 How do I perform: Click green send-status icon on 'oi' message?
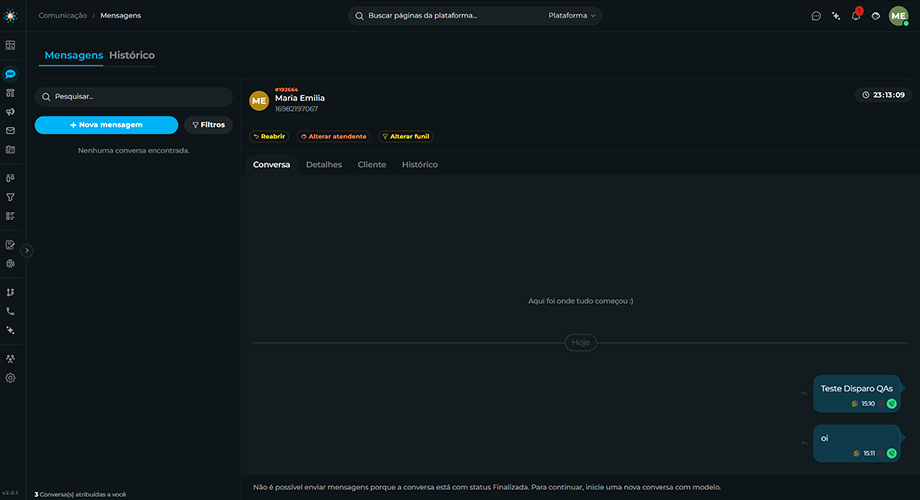[892, 453]
